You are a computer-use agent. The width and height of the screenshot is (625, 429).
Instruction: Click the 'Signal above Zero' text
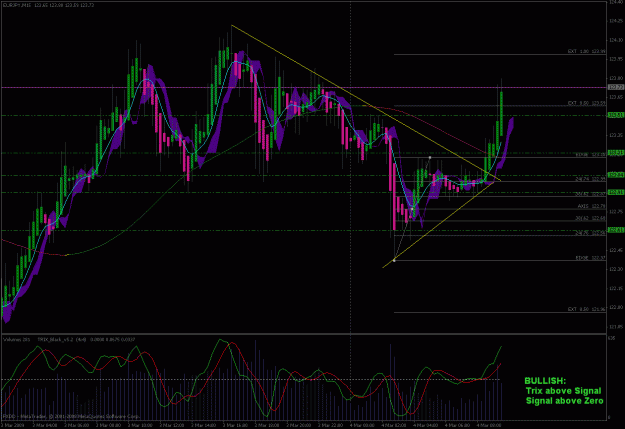[564, 401]
